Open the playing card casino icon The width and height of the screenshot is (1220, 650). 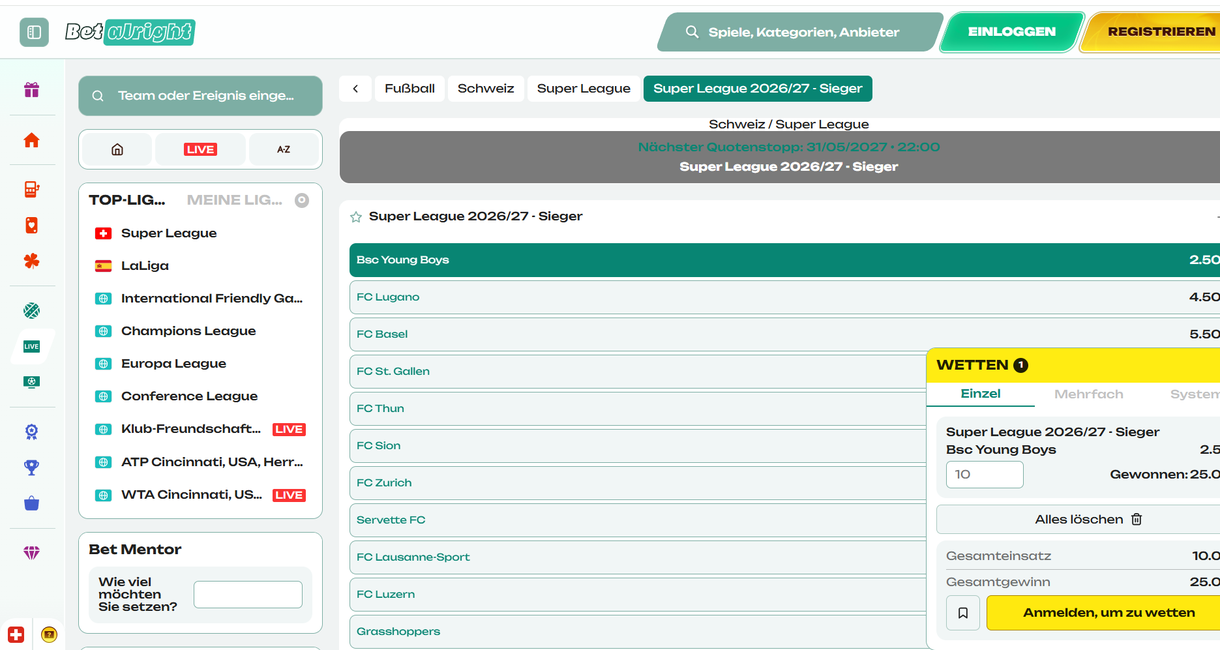(32, 225)
